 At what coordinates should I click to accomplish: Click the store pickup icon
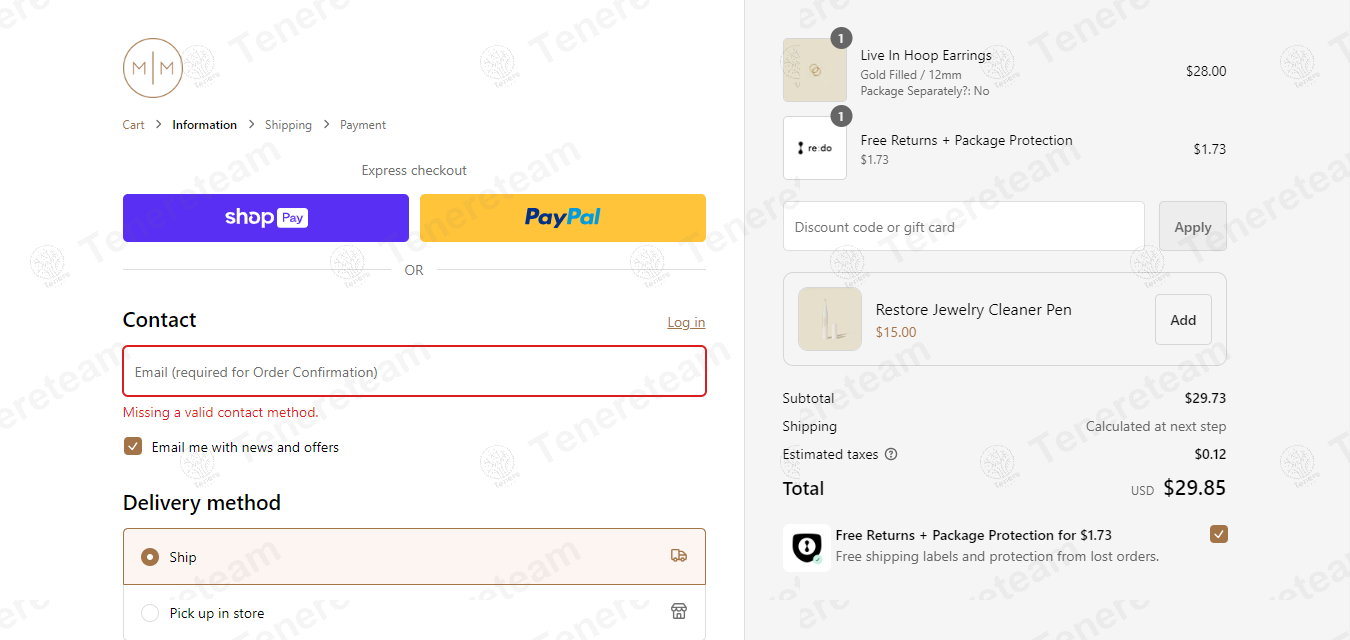pos(679,612)
